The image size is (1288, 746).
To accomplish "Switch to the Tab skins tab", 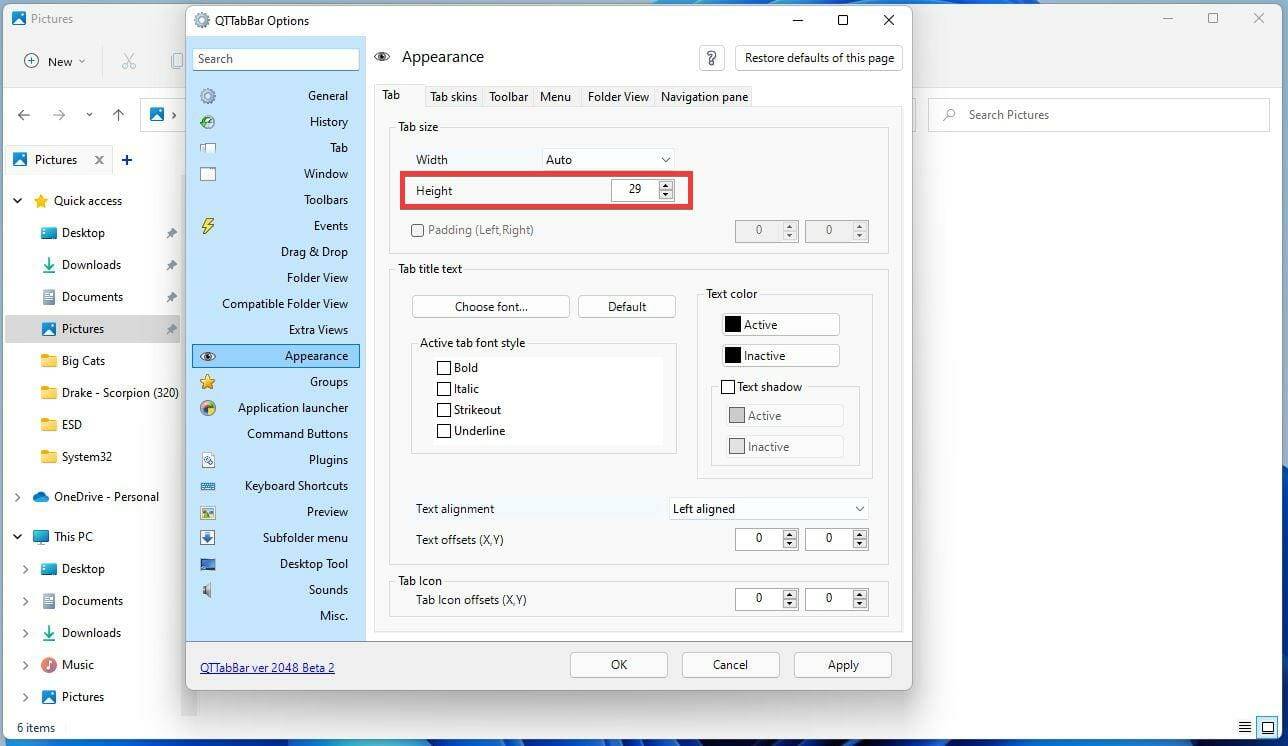I will [x=453, y=96].
